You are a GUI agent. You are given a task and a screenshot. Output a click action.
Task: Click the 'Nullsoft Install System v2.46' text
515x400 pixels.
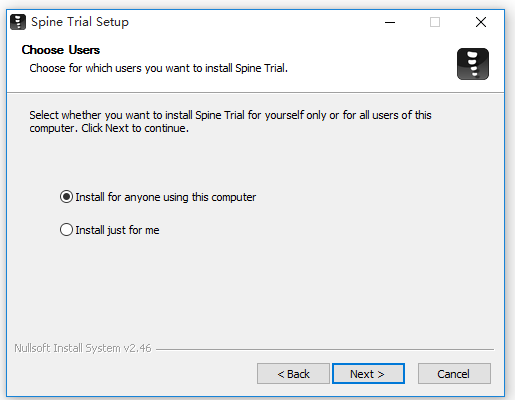pyautogui.click(x=83, y=348)
